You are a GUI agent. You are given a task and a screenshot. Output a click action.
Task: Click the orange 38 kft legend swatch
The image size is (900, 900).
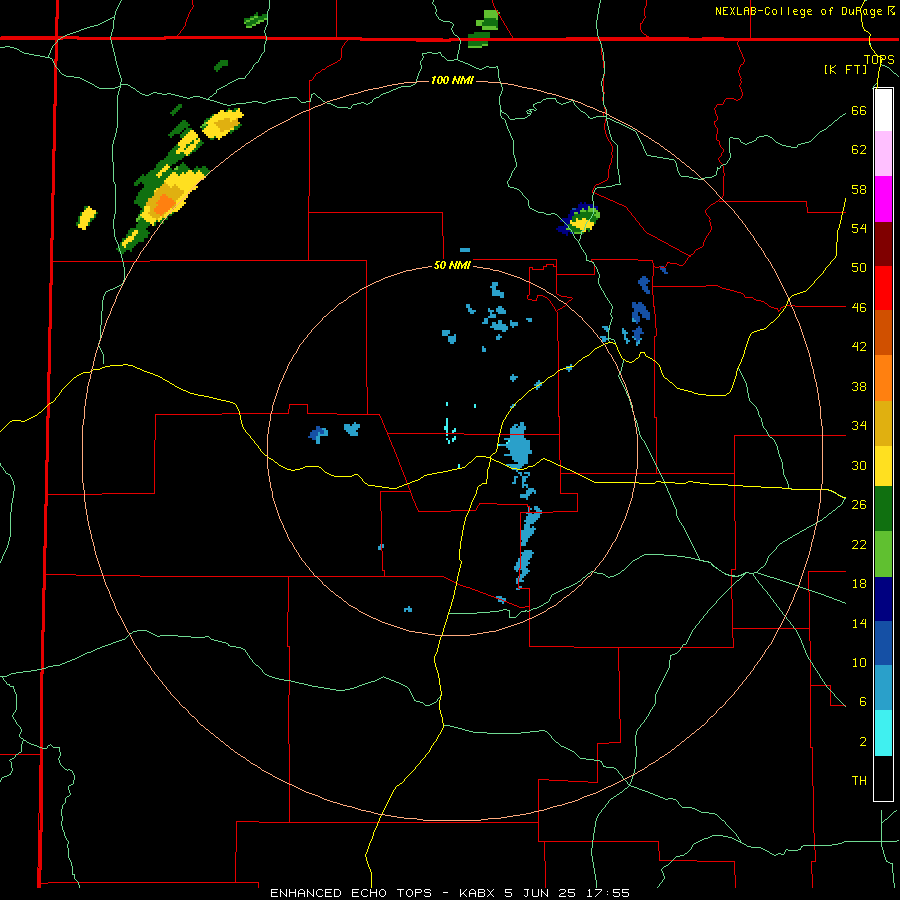(883, 378)
